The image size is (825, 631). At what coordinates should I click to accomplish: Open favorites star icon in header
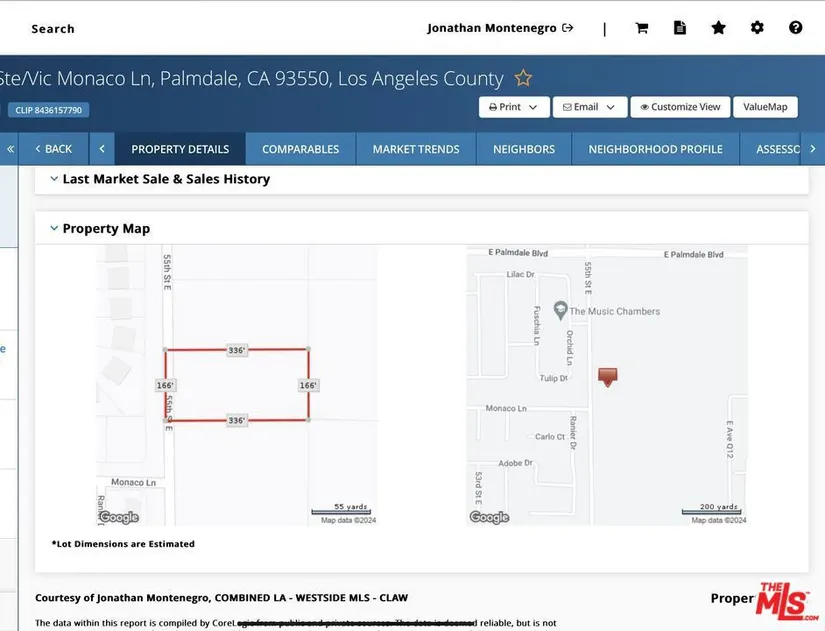click(x=718, y=28)
